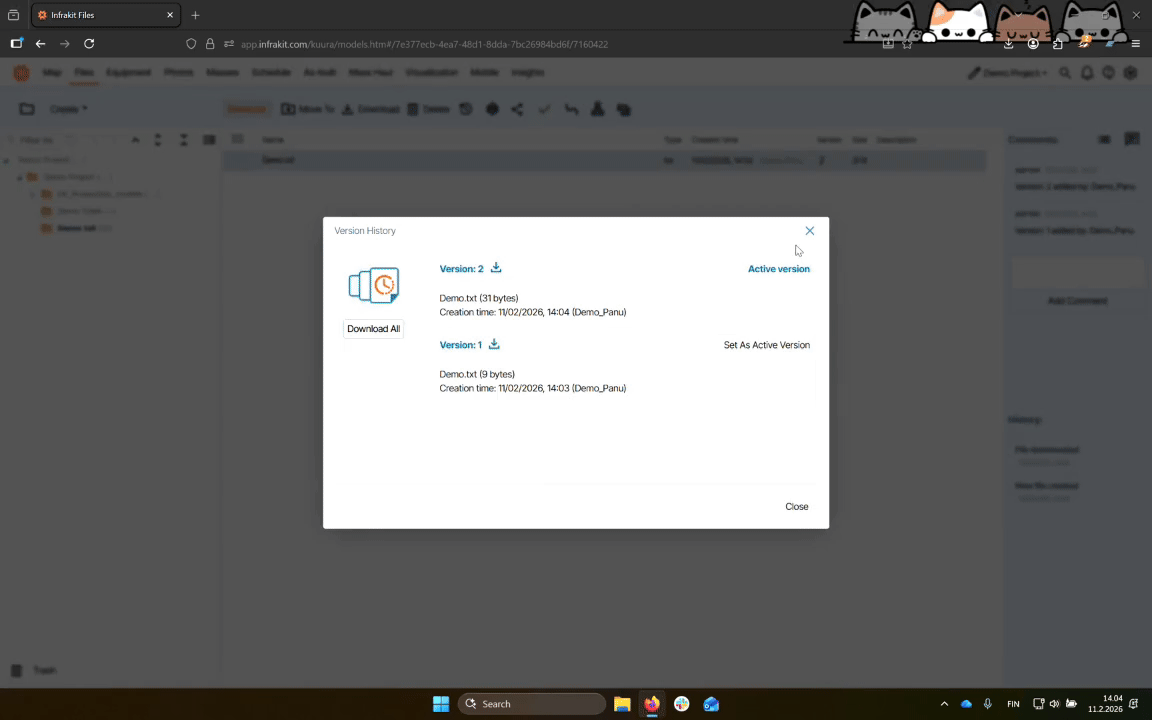Open the Firefox View tab list icon

[13, 15]
